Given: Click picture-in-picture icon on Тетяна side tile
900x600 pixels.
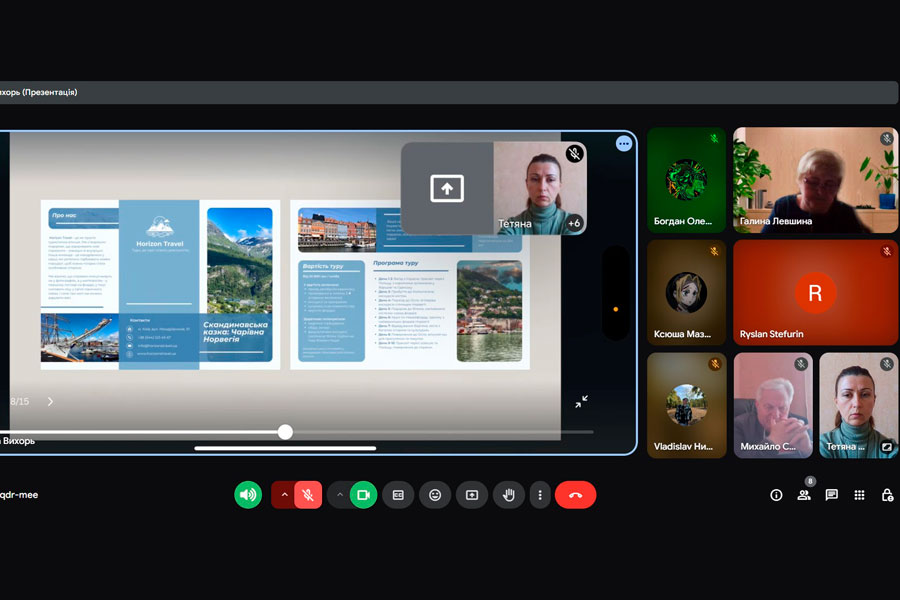Looking at the screenshot, I should coord(887,447).
